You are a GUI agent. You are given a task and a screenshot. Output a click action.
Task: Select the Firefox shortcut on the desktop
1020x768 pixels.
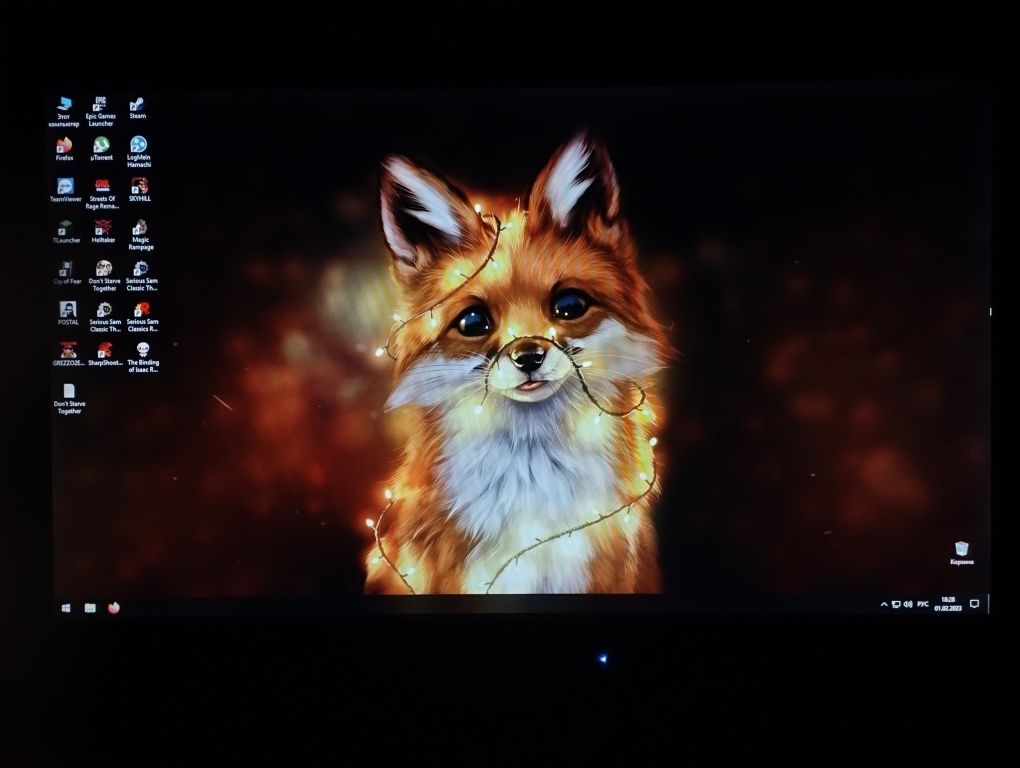[x=64, y=149]
